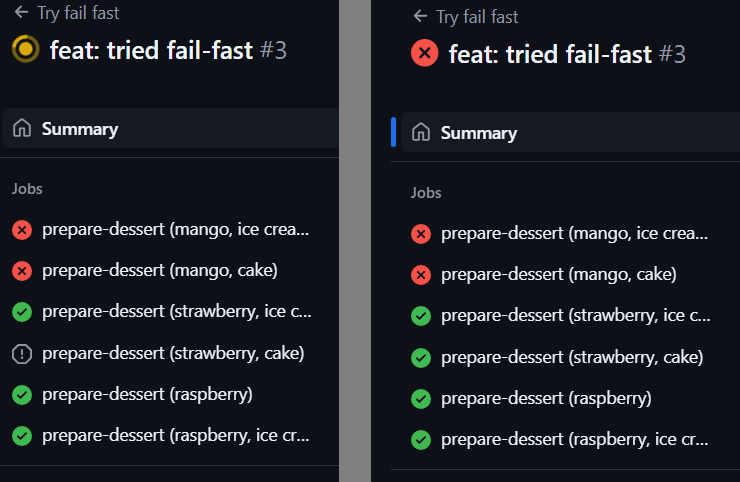Click right panel run title 'feat: tried fail-fast'
Viewport: 740px width, 482px height.
550,54
